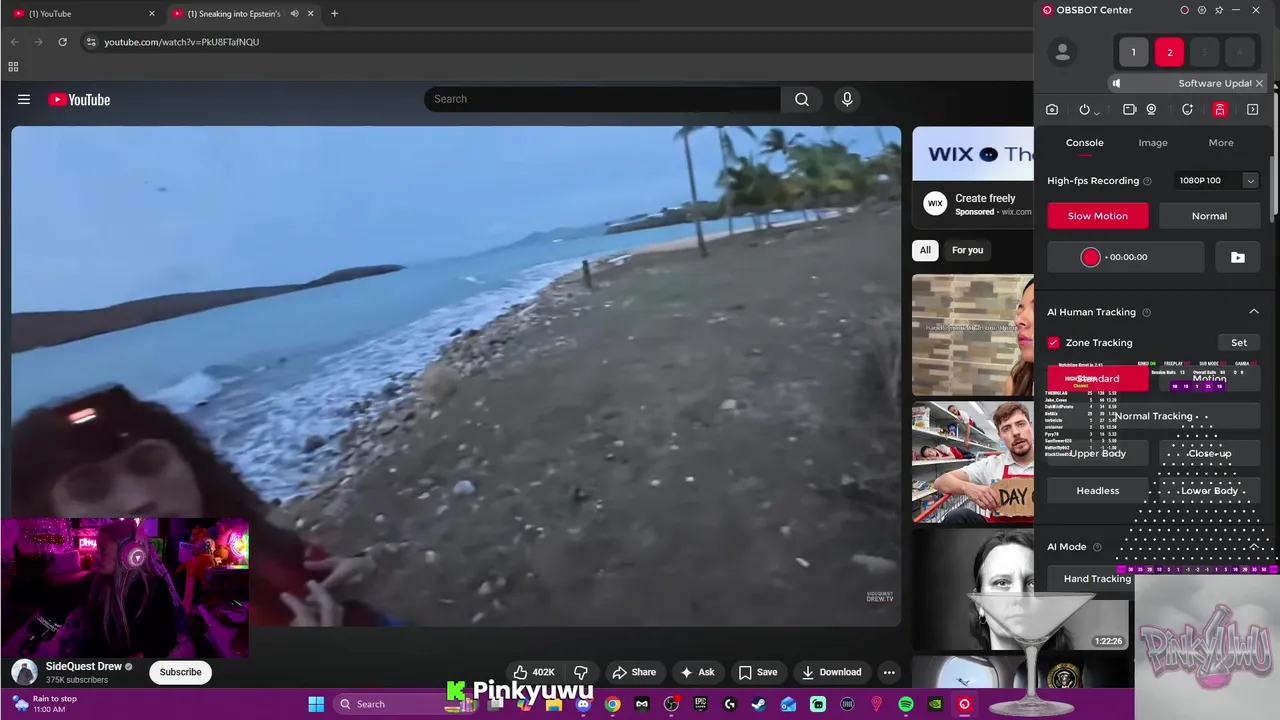Image resolution: width=1280 pixels, height=720 pixels.
Task: Click the YouTube logo home link
Action: point(79,99)
